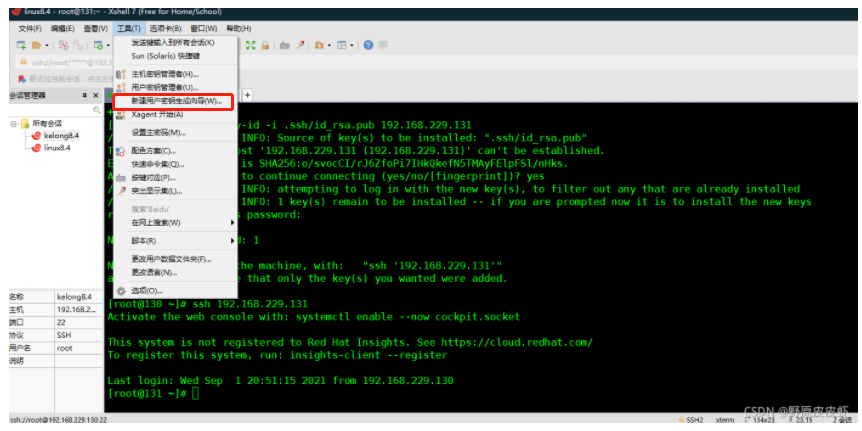The image size is (862, 431).
Task: Click the 主机 value 192.168.2... cell
Action: [x=78, y=310]
